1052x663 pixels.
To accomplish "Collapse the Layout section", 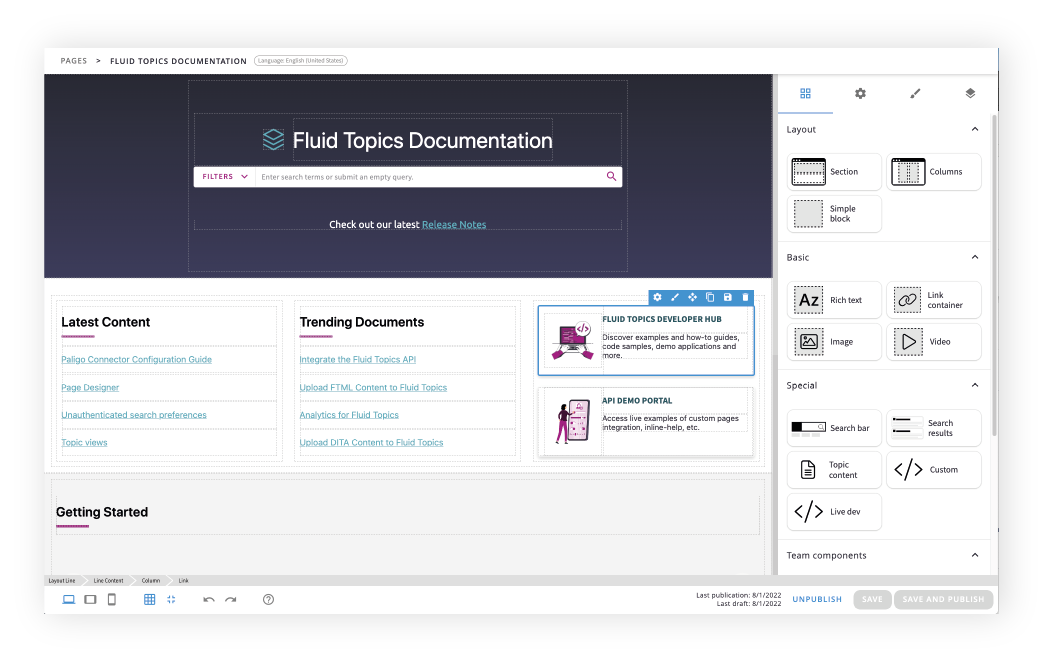I will [975, 129].
